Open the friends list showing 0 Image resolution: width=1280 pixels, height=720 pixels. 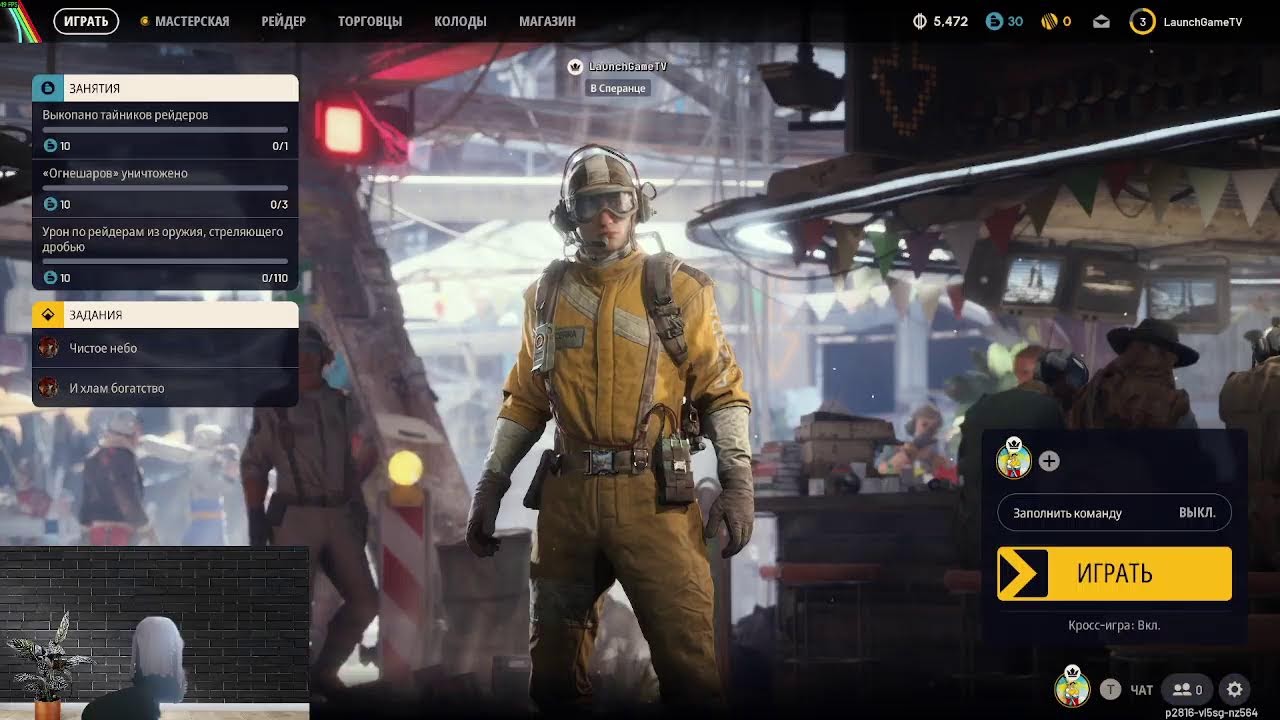[1187, 689]
